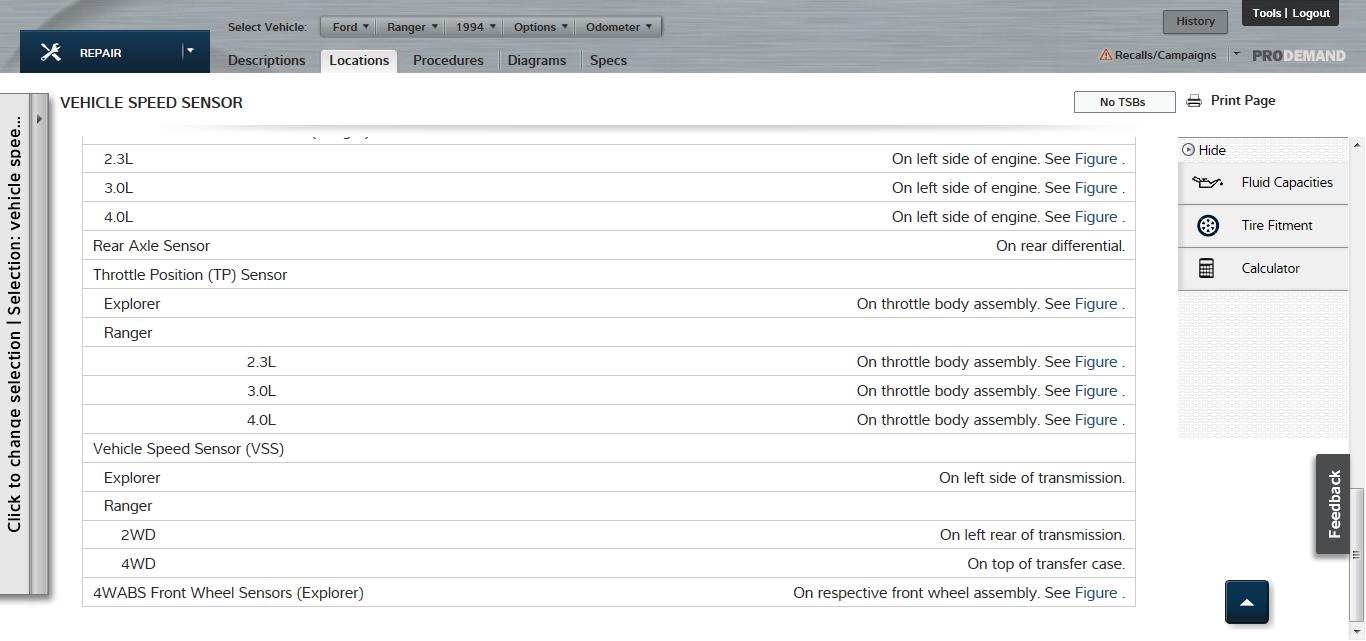Switch to the Procedures tab
This screenshot has height=641, width=1366.
pyautogui.click(x=448, y=60)
